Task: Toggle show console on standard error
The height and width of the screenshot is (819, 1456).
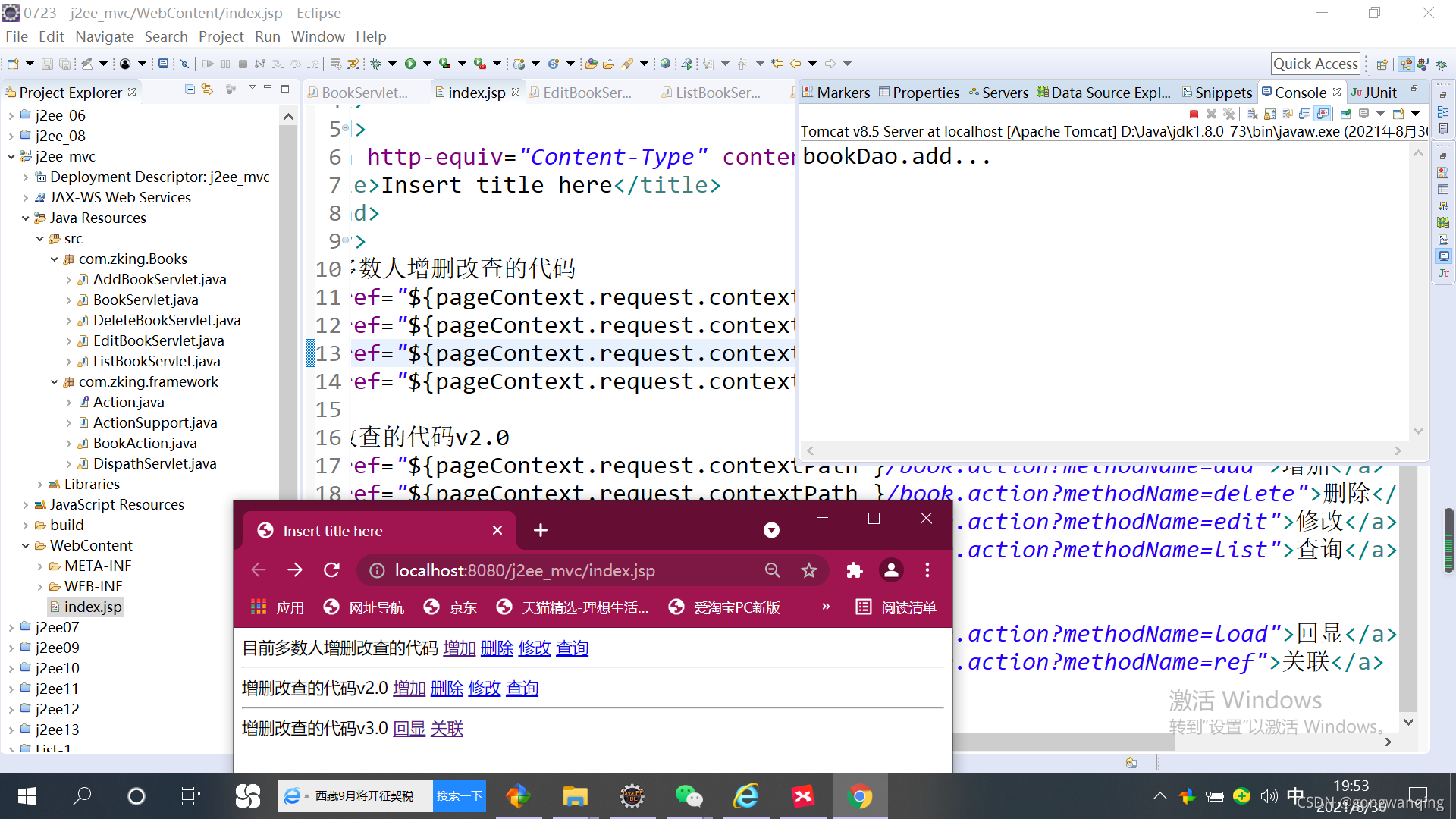Action: (1323, 114)
